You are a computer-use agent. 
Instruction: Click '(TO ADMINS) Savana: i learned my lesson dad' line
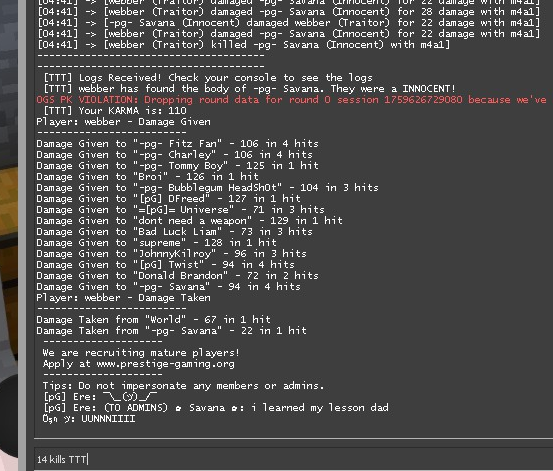(x=215, y=407)
